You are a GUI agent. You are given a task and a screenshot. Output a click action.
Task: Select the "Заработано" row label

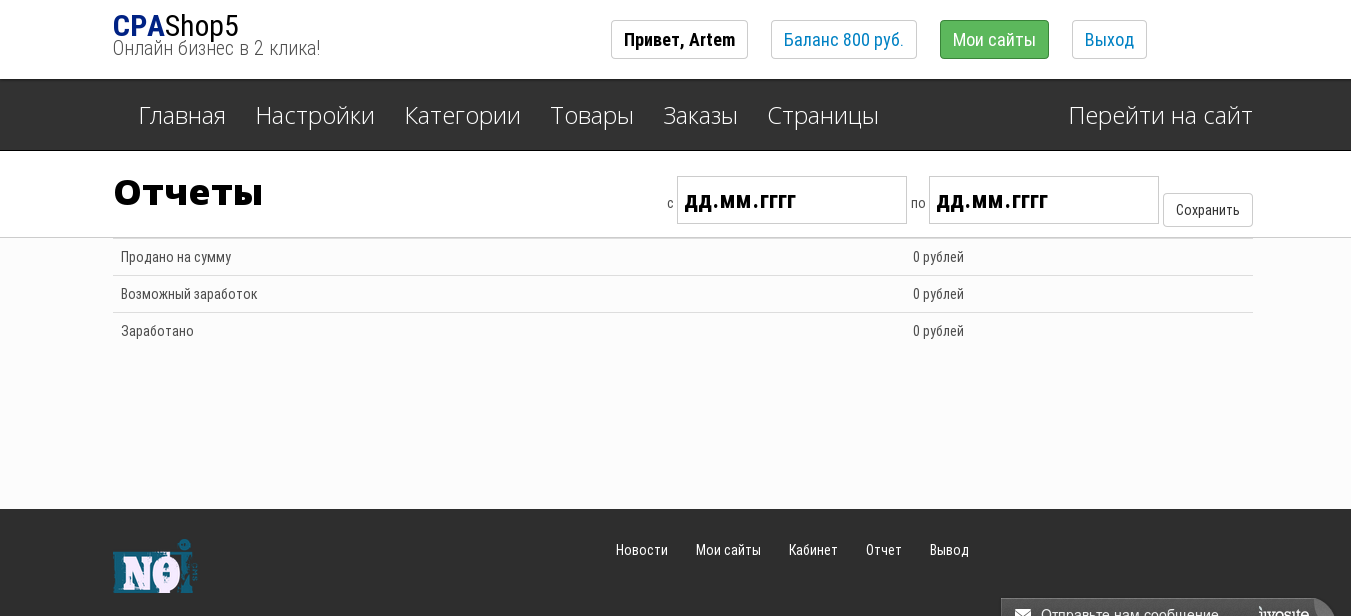pos(157,331)
